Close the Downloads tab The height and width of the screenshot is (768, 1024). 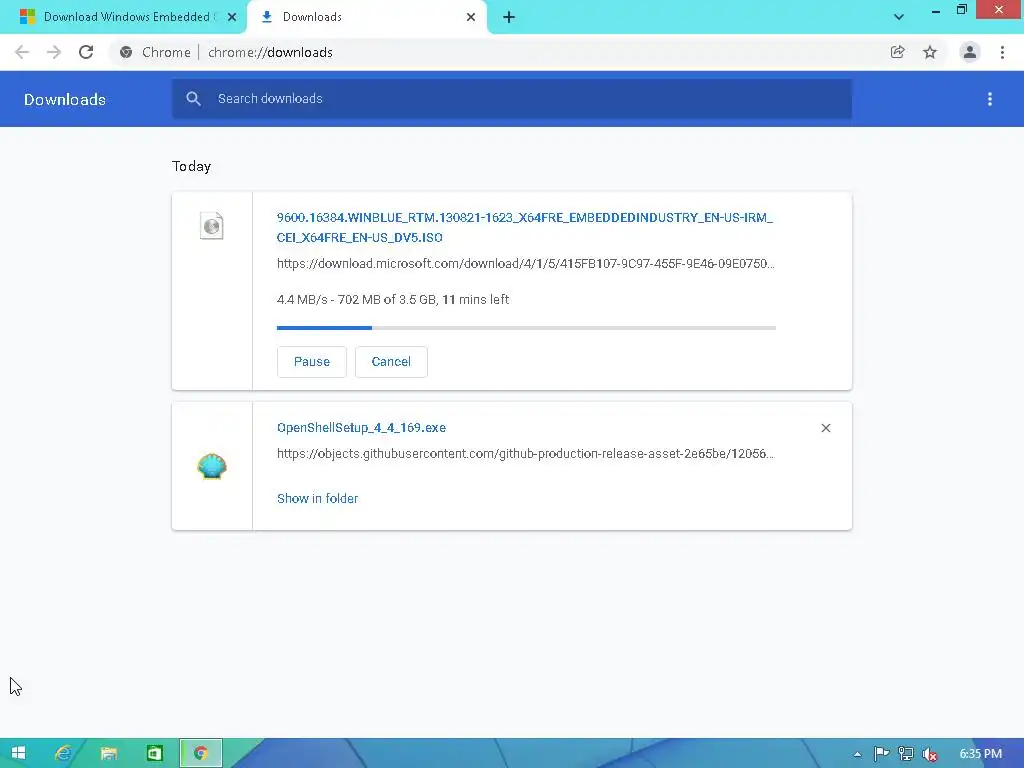[x=471, y=17]
